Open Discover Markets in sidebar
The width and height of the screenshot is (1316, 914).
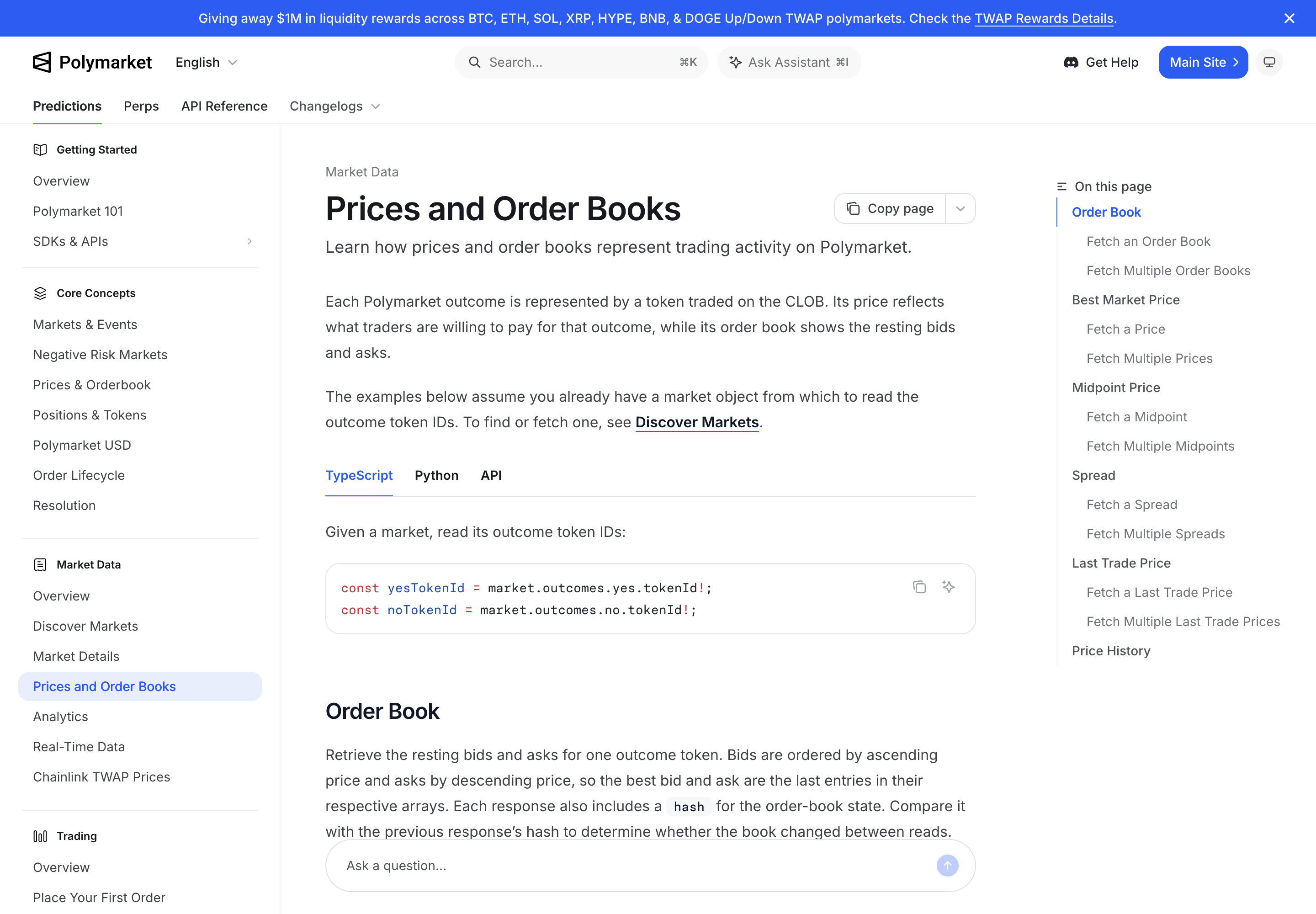85,626
